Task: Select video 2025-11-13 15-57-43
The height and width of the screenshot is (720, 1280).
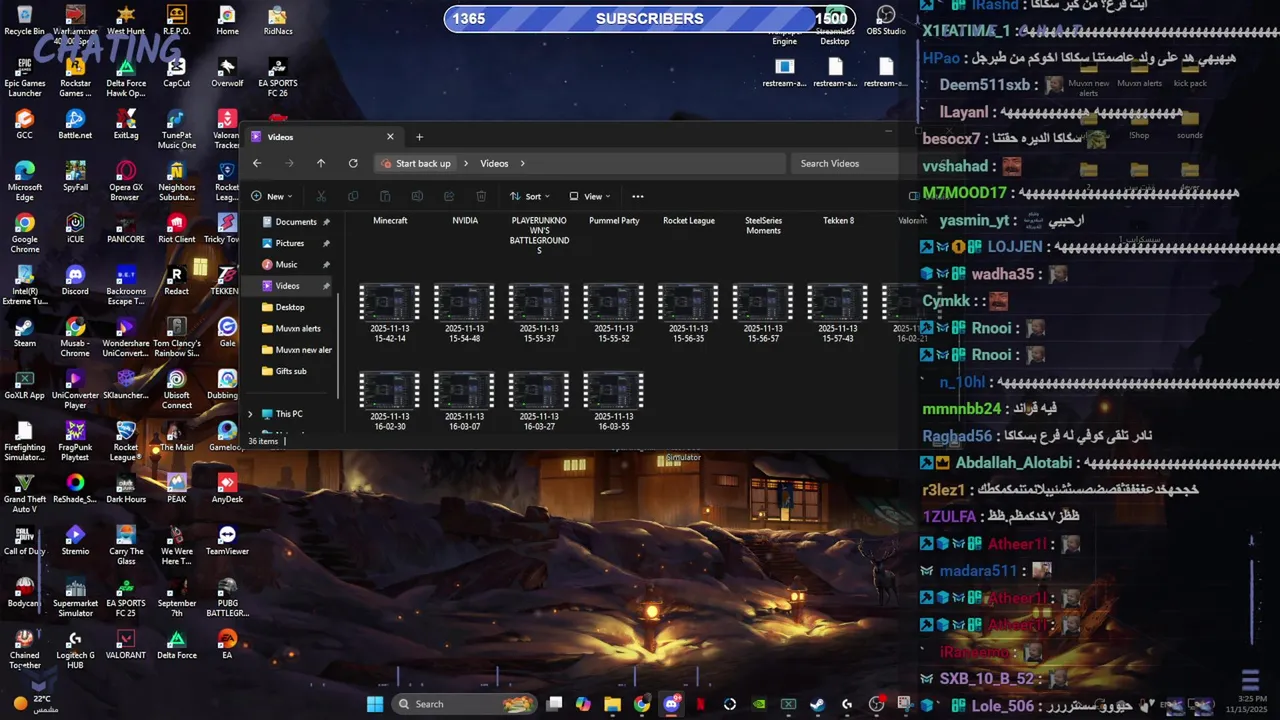Action: coord(837,313)
